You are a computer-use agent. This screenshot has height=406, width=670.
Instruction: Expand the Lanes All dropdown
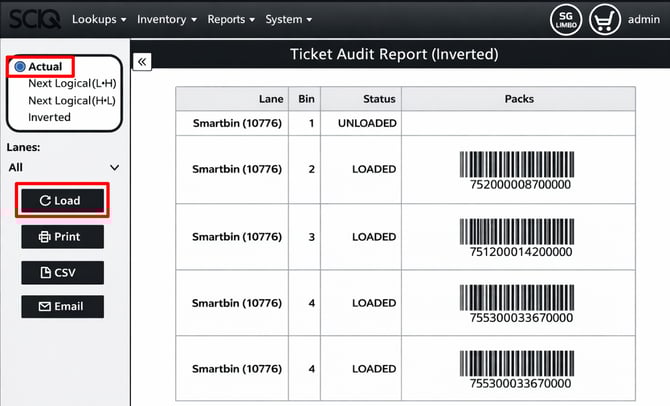coord(64,168)
